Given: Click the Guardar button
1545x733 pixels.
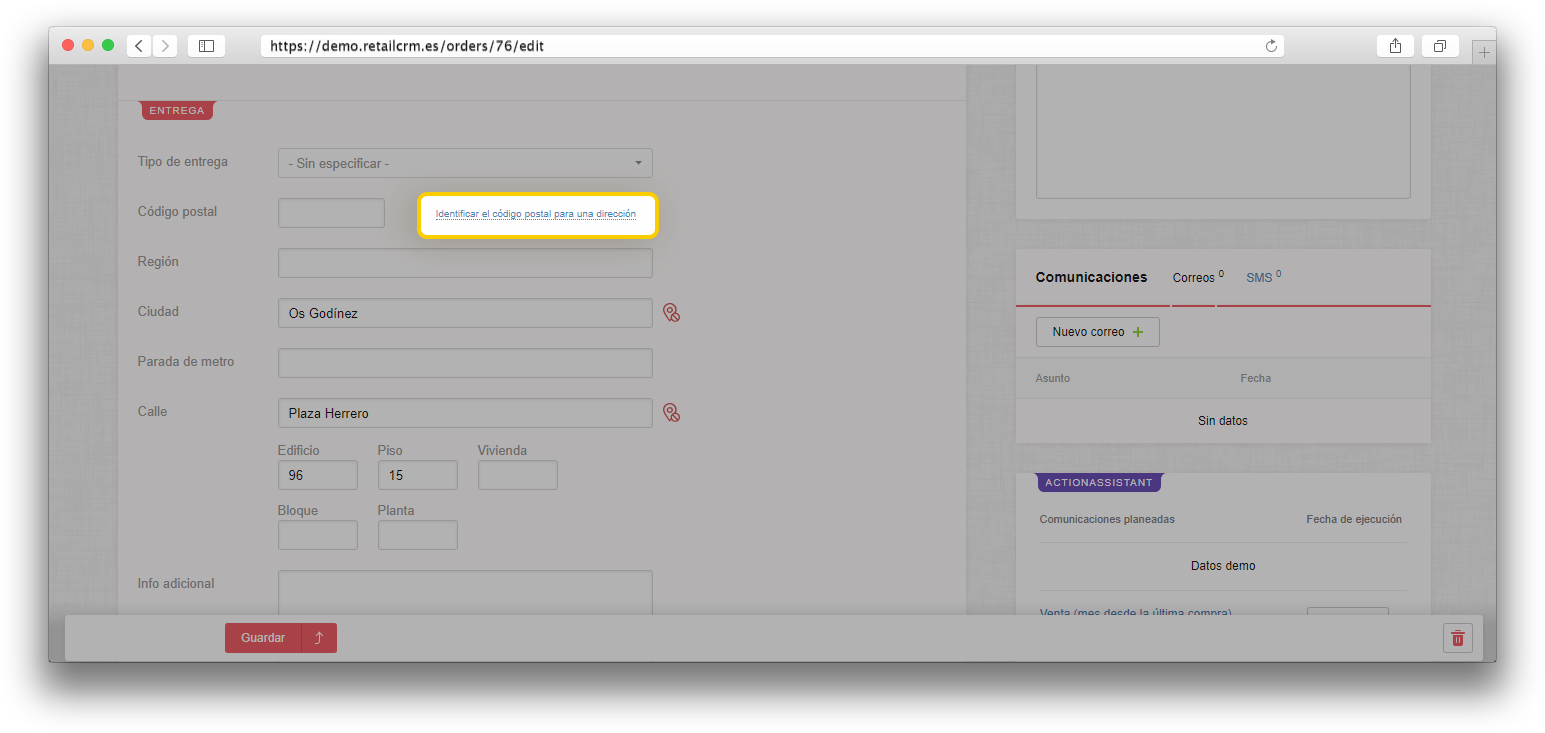Looking at the screenshot, I should coord(263,638).
